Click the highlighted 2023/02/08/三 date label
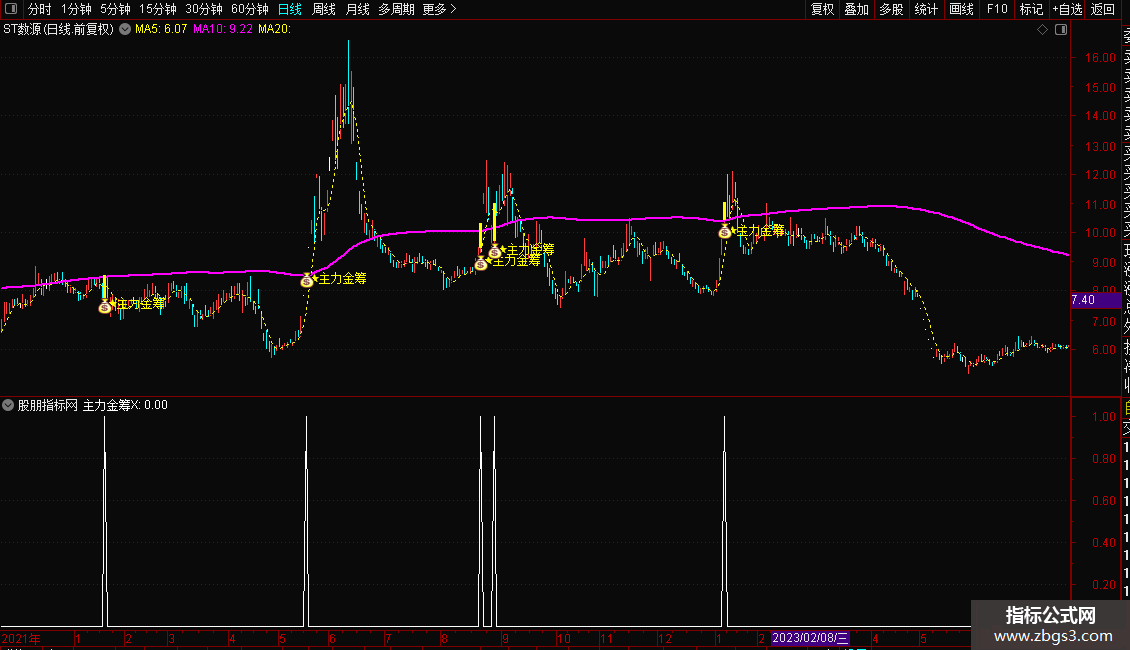 click(x=810, y=638)
